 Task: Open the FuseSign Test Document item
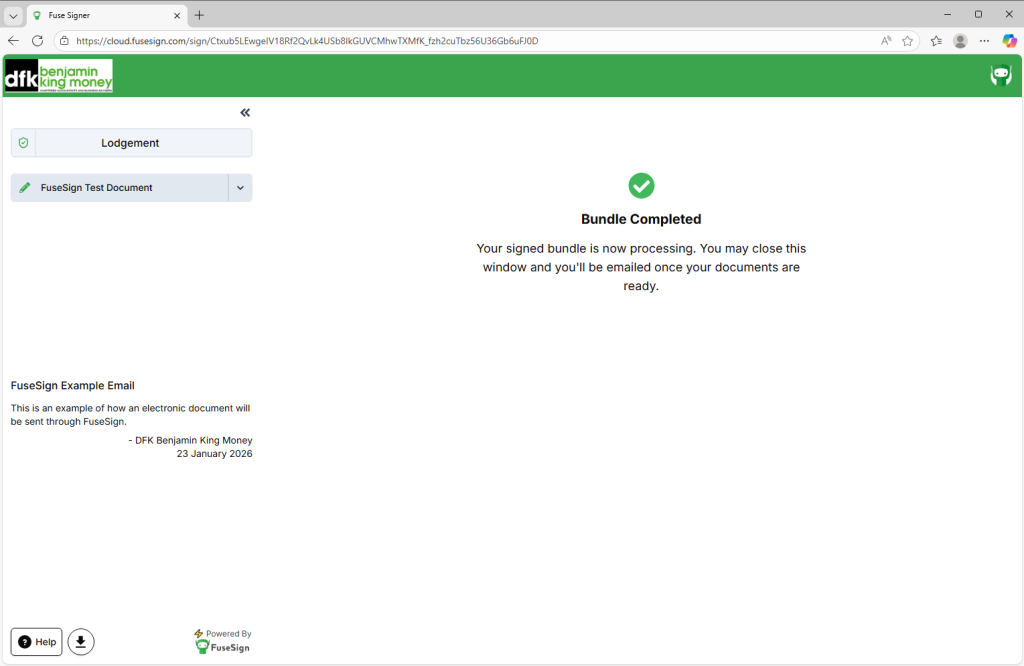pos(119,188)
